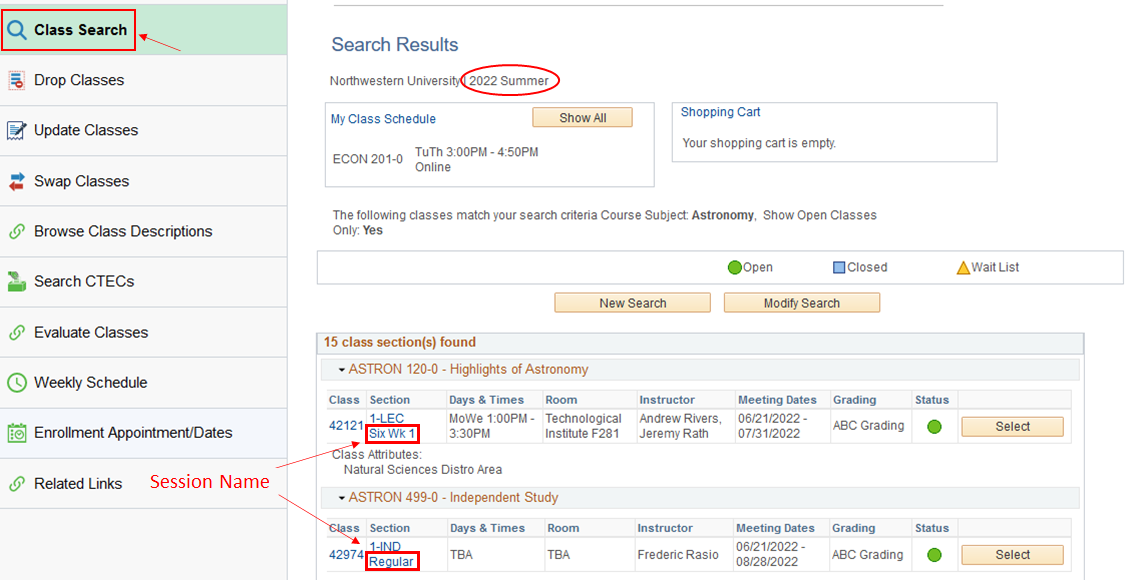Click the blue Closed legend icon
The width and height of the screenshot is (1135, 580).
tap(839, 268)
